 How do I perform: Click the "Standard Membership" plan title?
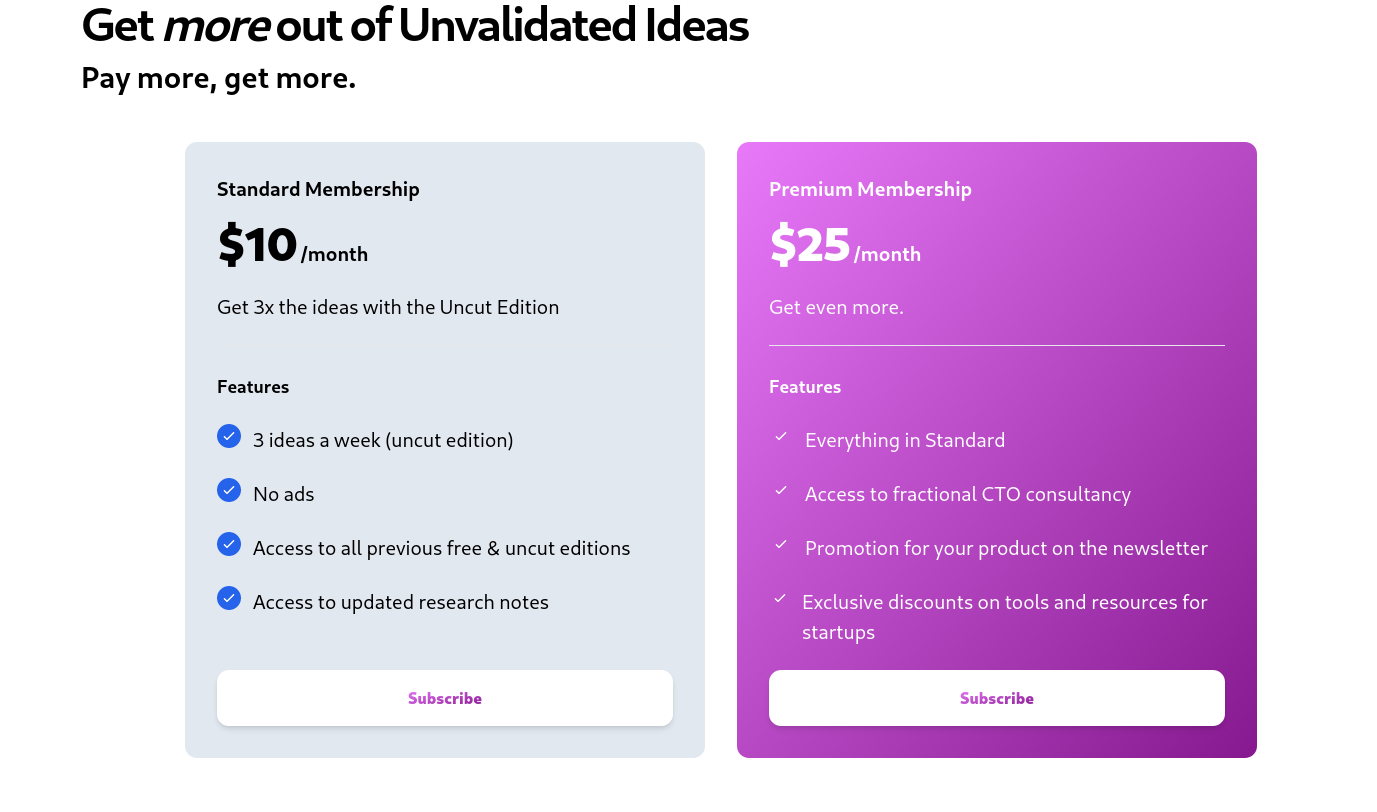(318, 189)
